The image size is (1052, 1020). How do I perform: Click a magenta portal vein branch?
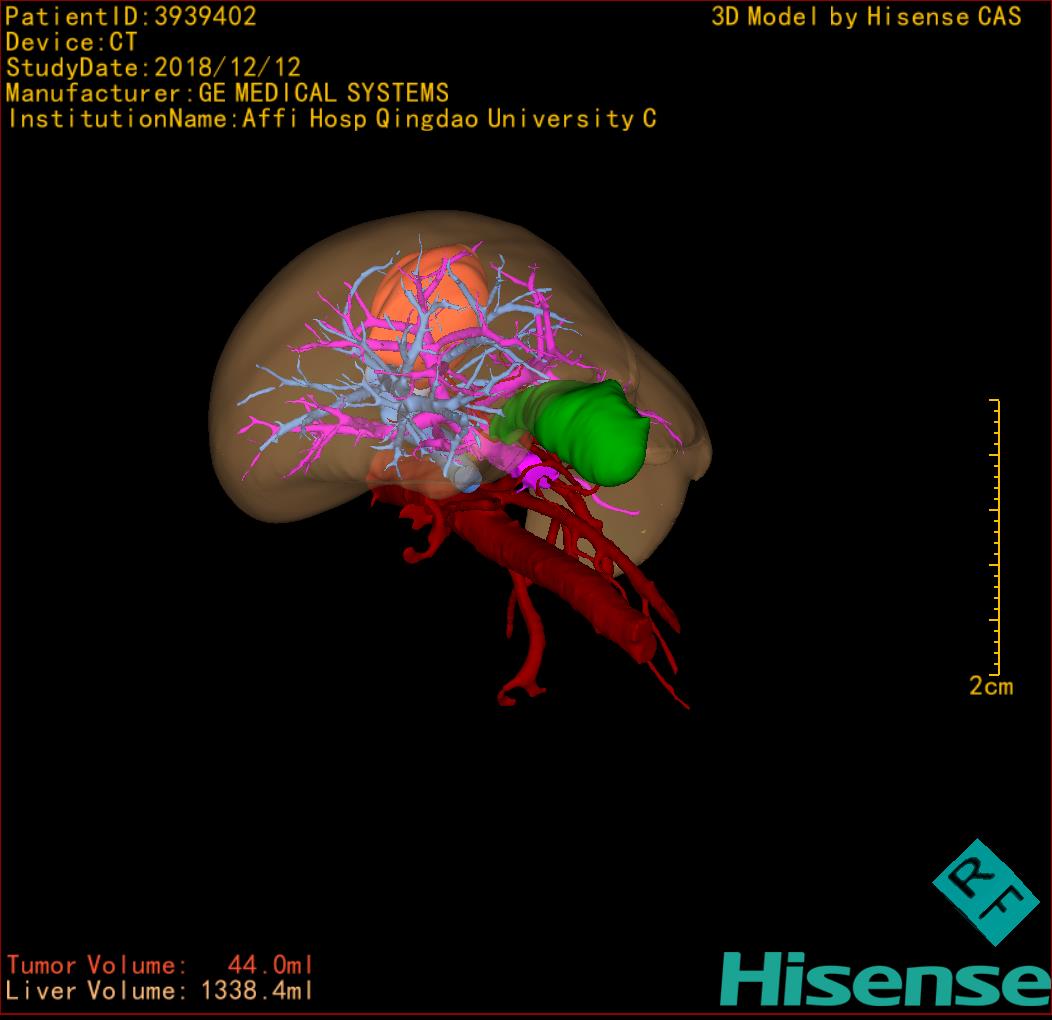(x=330, y=428)
